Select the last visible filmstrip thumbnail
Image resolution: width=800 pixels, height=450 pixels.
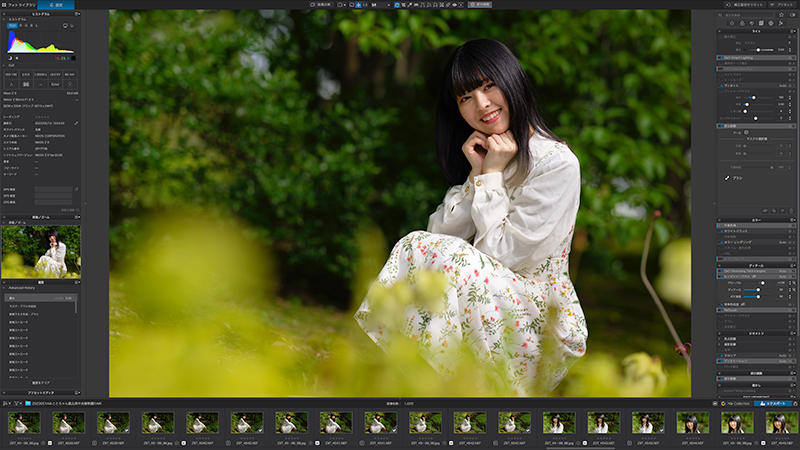pos(782,423)
